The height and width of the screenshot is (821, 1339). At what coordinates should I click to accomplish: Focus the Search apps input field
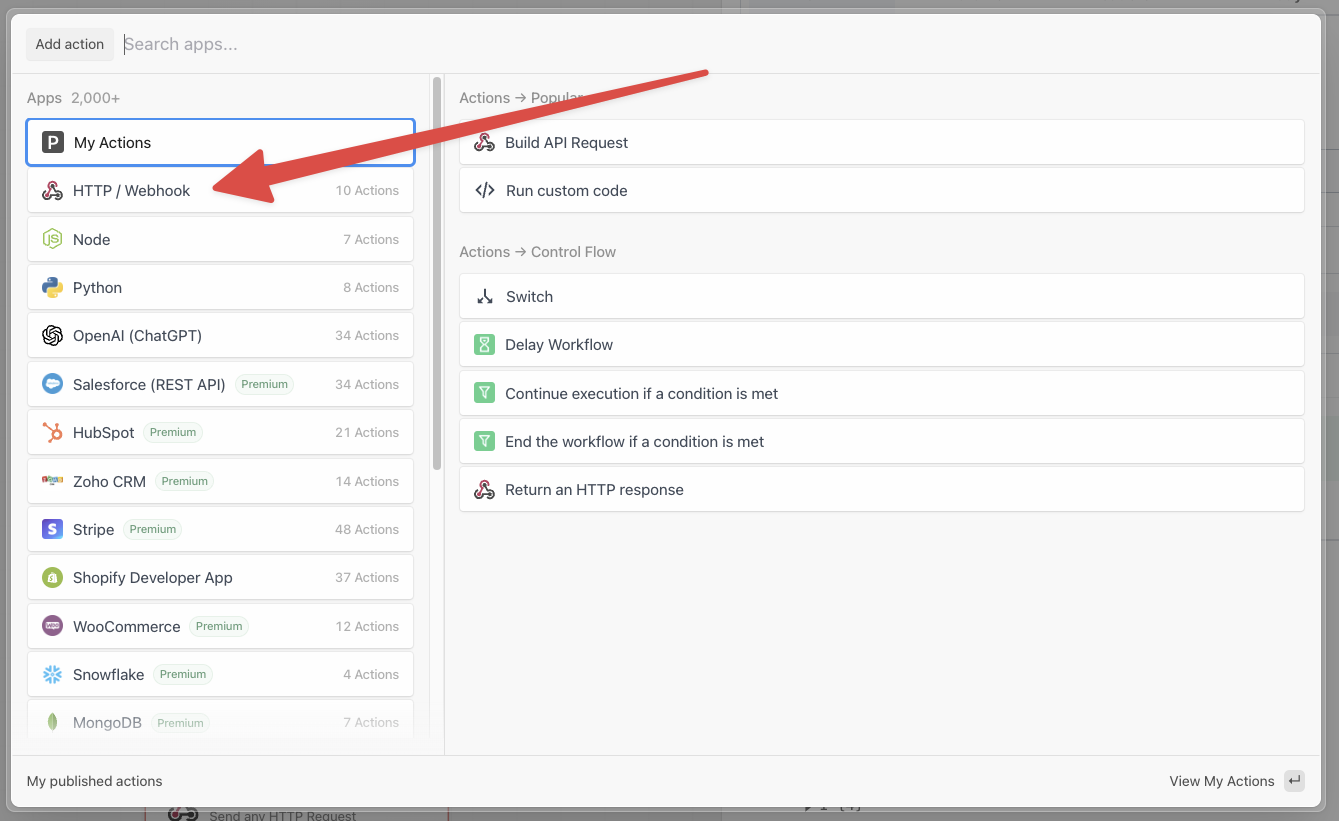click(x=715, y=44)
